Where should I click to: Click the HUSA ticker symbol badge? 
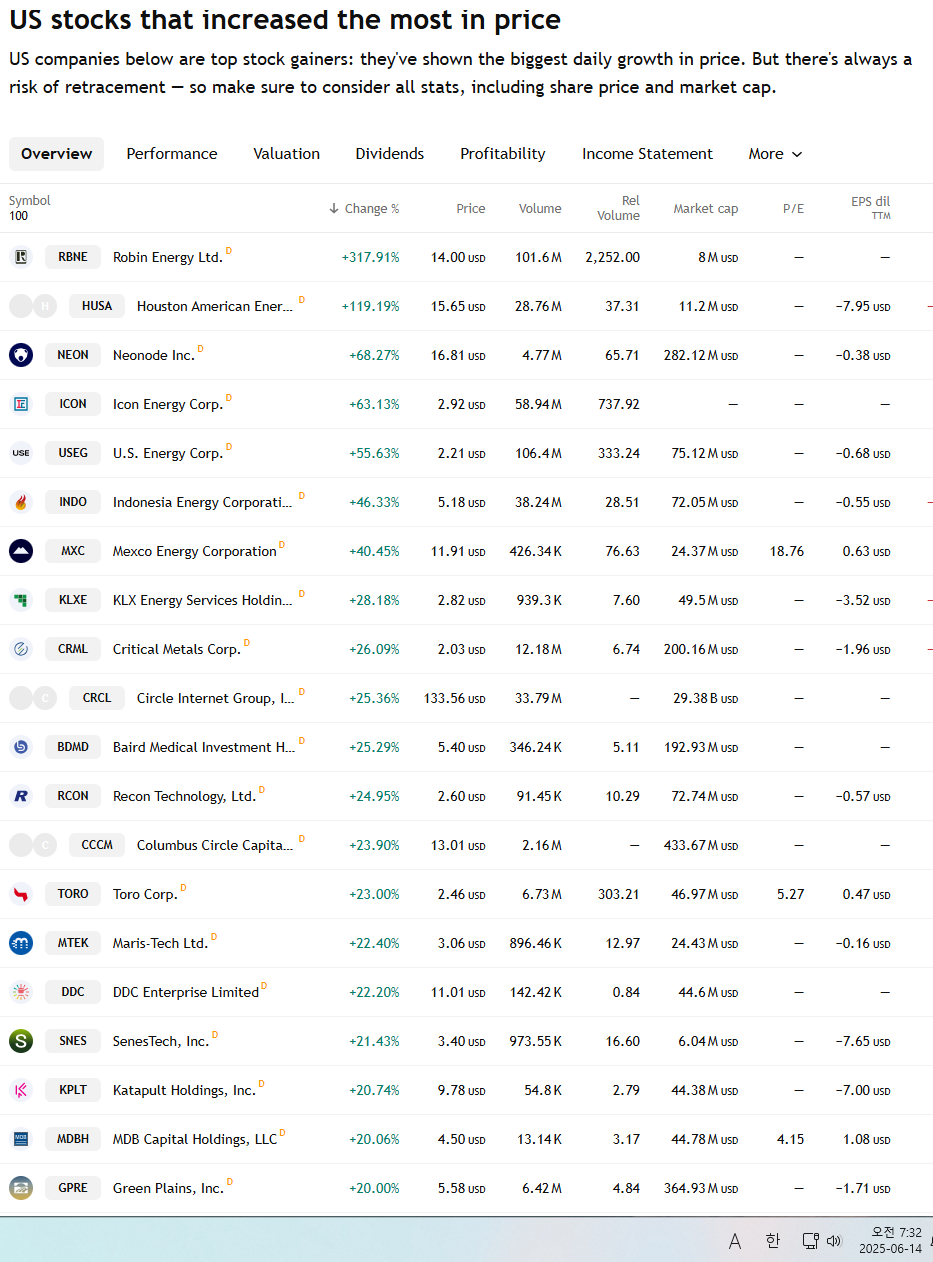[97, 306]
